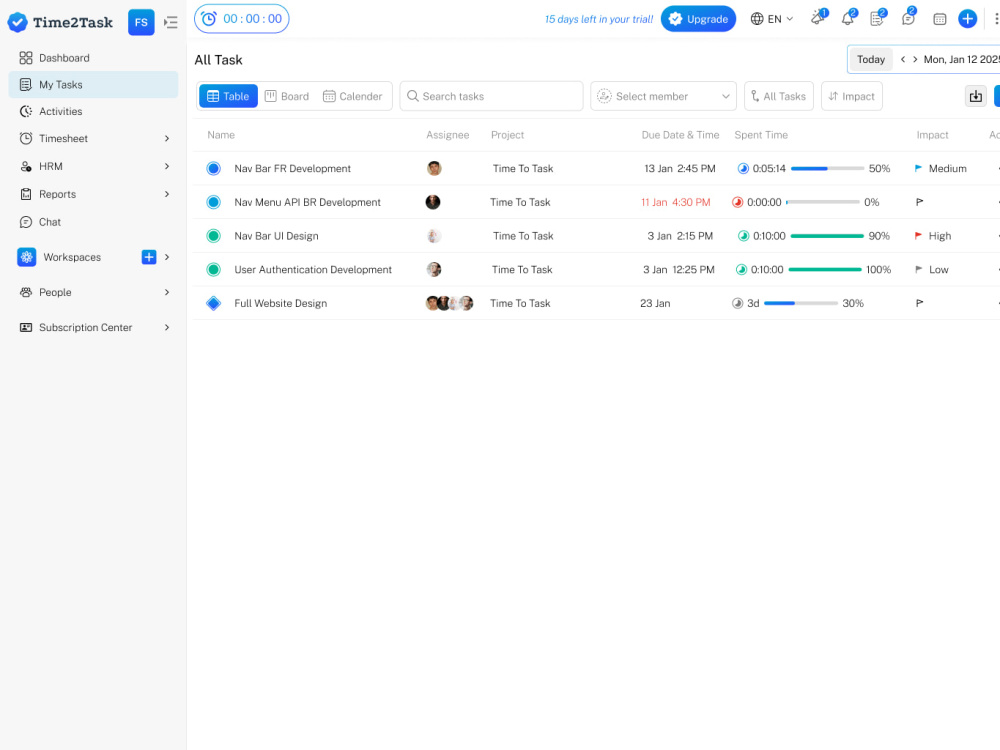Collapse the sidebar with the menu toggle icon
Viewport: 1000px width, 750px height.
pyautogui.click(x=170, y=22)
